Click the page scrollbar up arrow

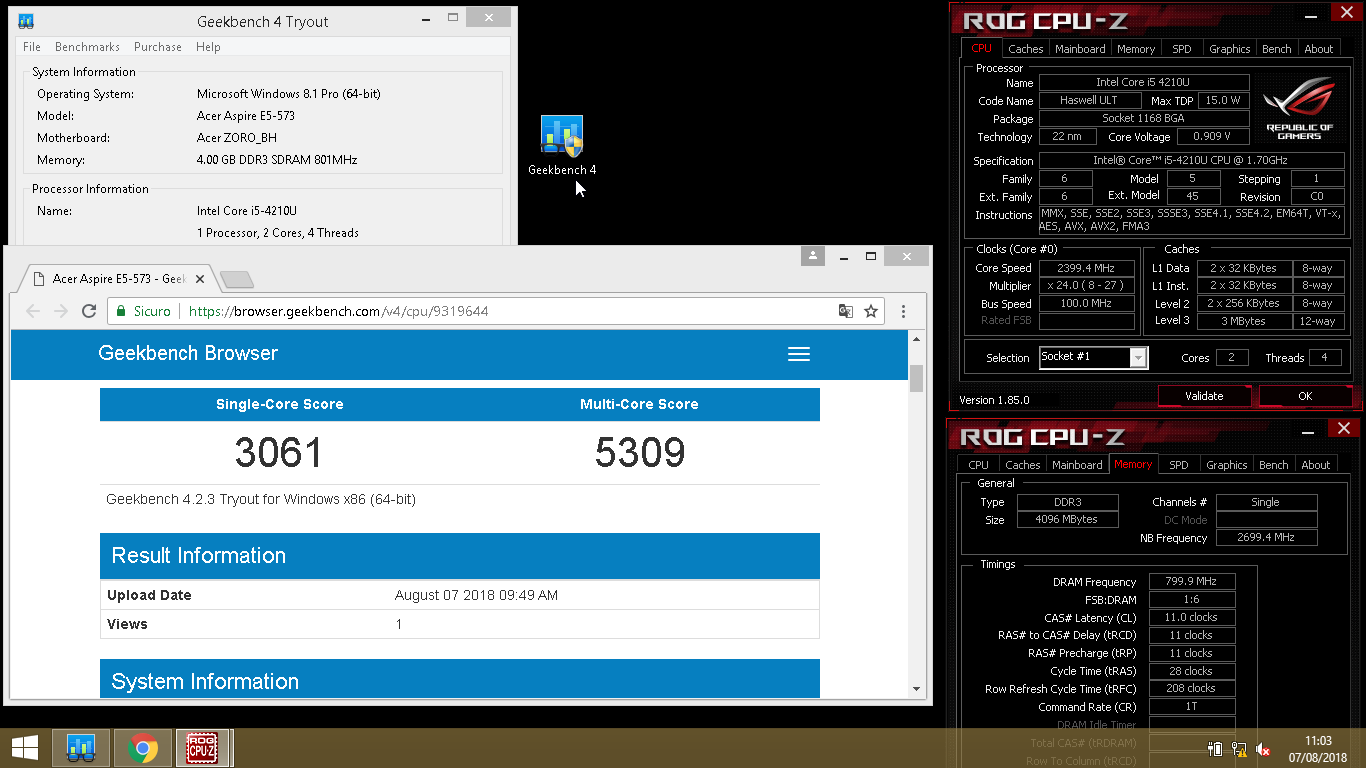point(916,341)
